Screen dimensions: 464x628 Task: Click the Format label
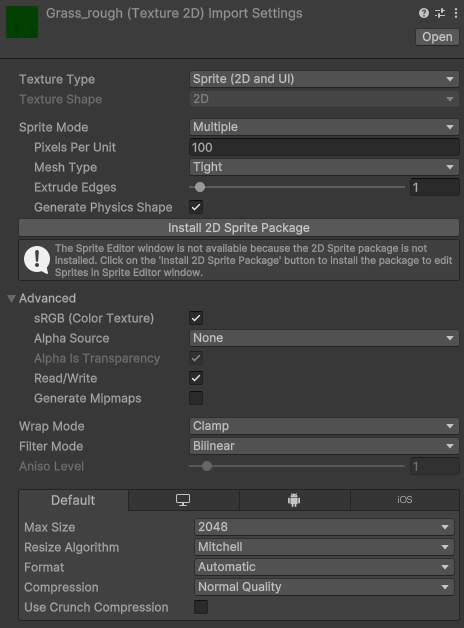[44, 567]
